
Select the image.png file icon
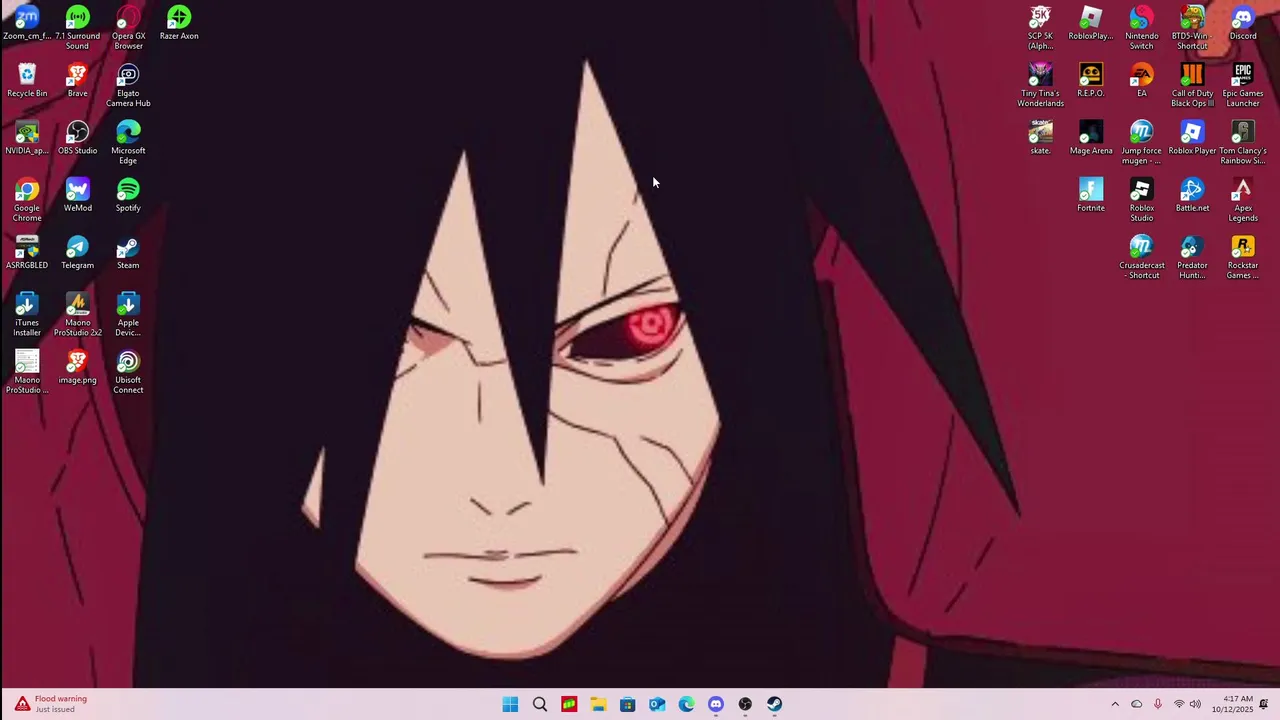(77, 368)
